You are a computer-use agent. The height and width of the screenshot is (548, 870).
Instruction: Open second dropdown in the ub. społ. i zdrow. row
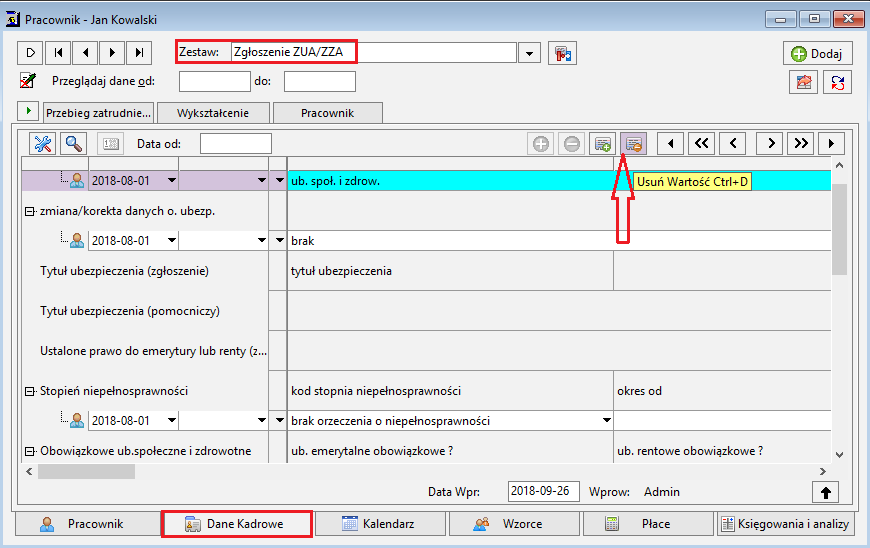(x=262, y=180)
